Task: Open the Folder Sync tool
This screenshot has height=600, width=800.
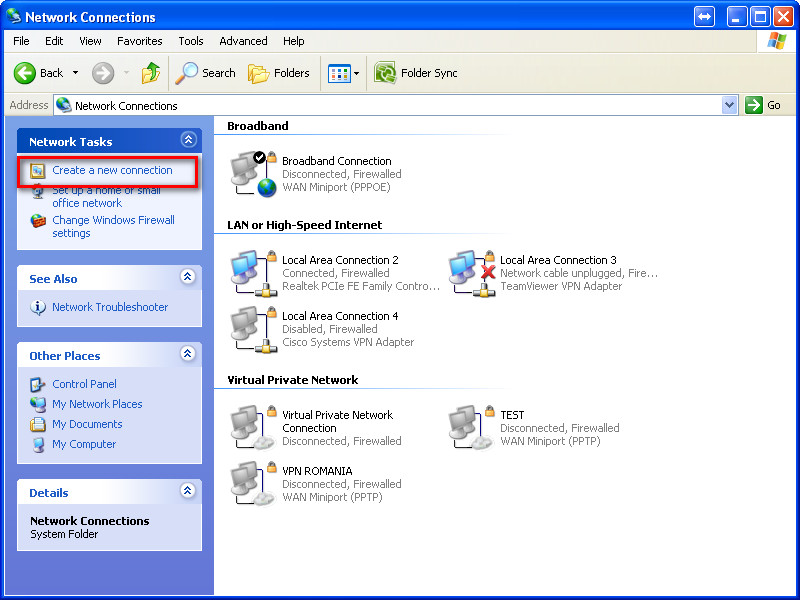Action: (415, 73)
